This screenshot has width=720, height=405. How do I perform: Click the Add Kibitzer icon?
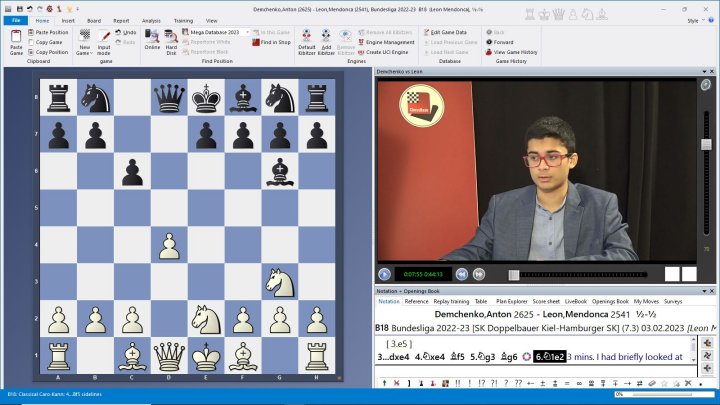pos(326,40)
